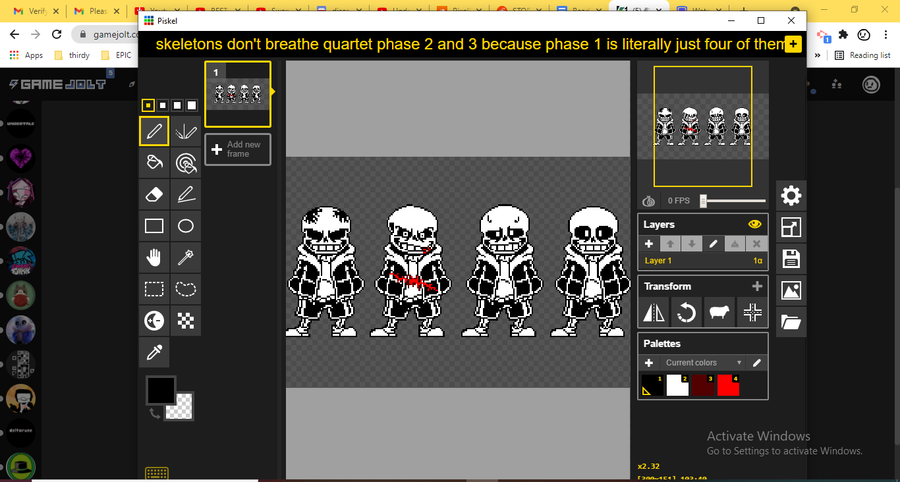Screen dimensions: 900x482
Task: Flip the sprite using Transform flip icon
Action: 655,313
